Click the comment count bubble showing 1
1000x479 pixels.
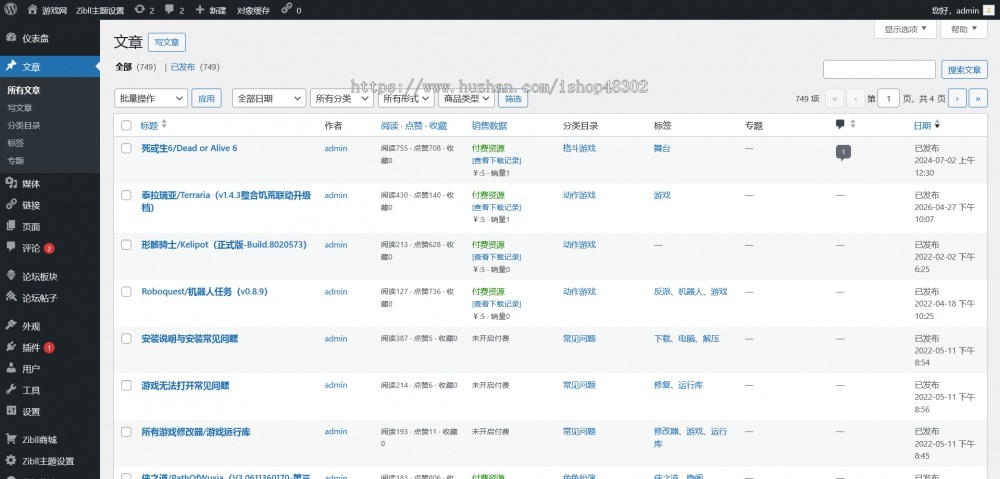point(843,152)
